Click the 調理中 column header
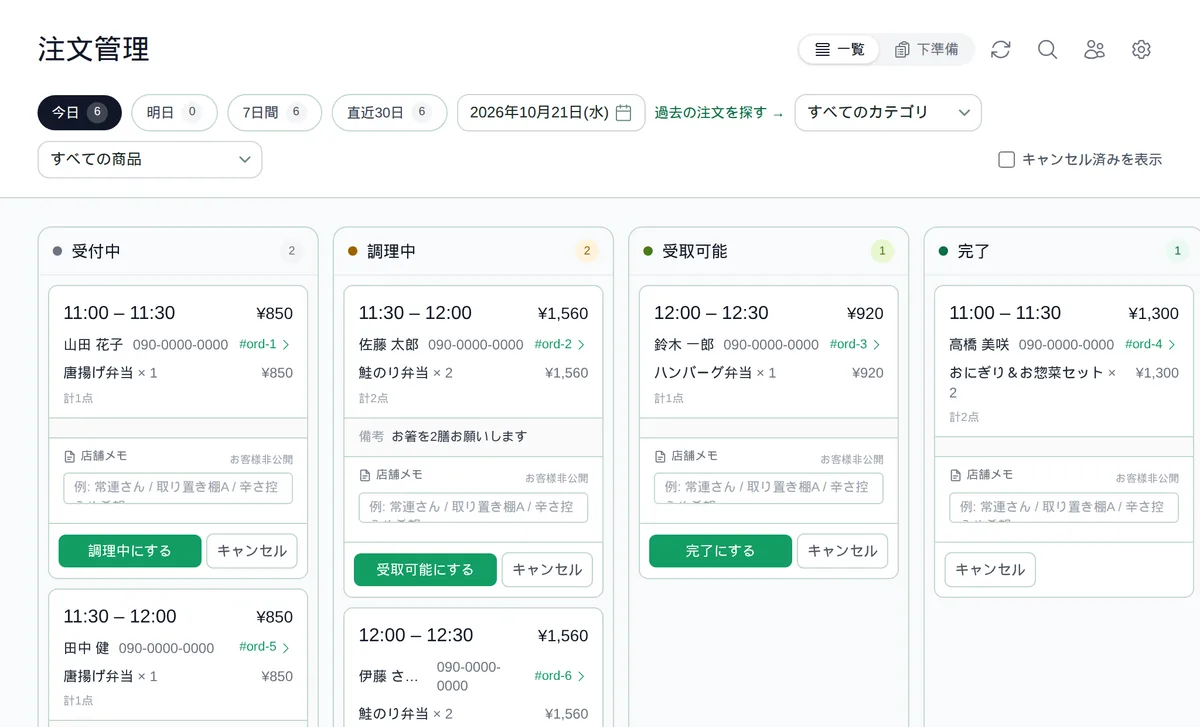This screenshot has height=727, width=1200. point(473,251)
